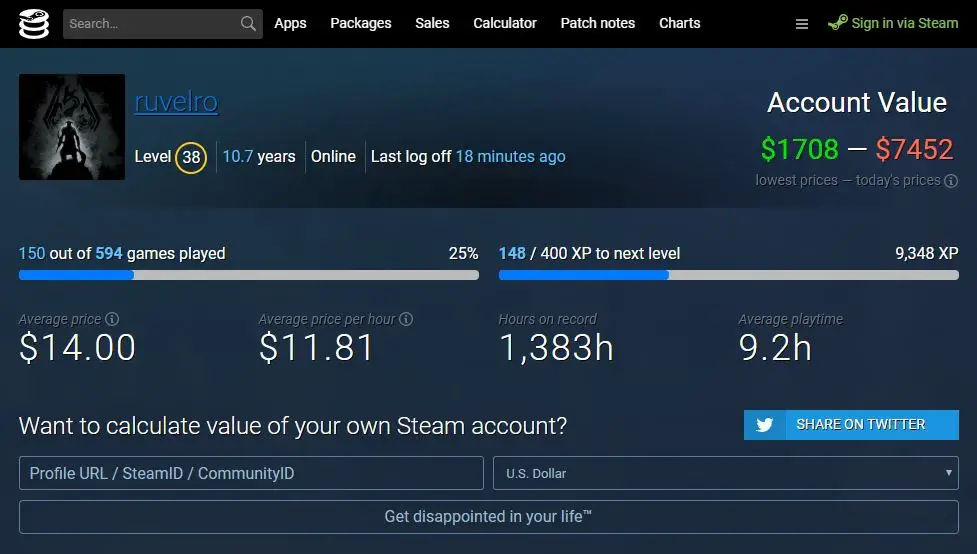Click the 1,383h hours on record value
The image size is (977, 554).
pyautogui.click(x=556, y=348)
